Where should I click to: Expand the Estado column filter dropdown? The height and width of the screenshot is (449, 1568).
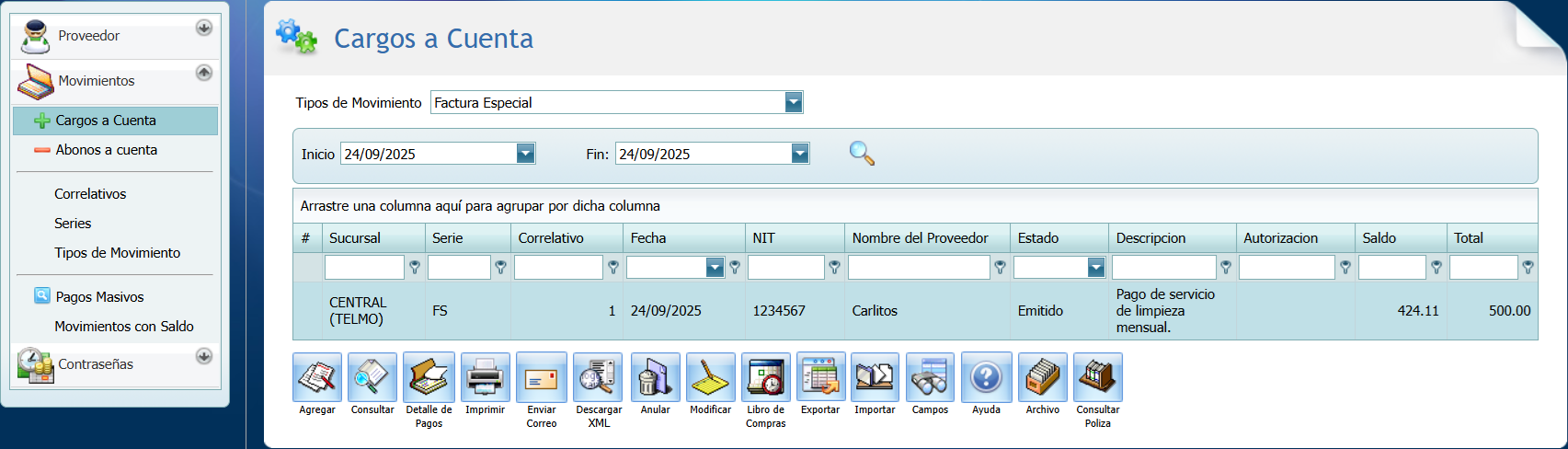[1095, 268]
